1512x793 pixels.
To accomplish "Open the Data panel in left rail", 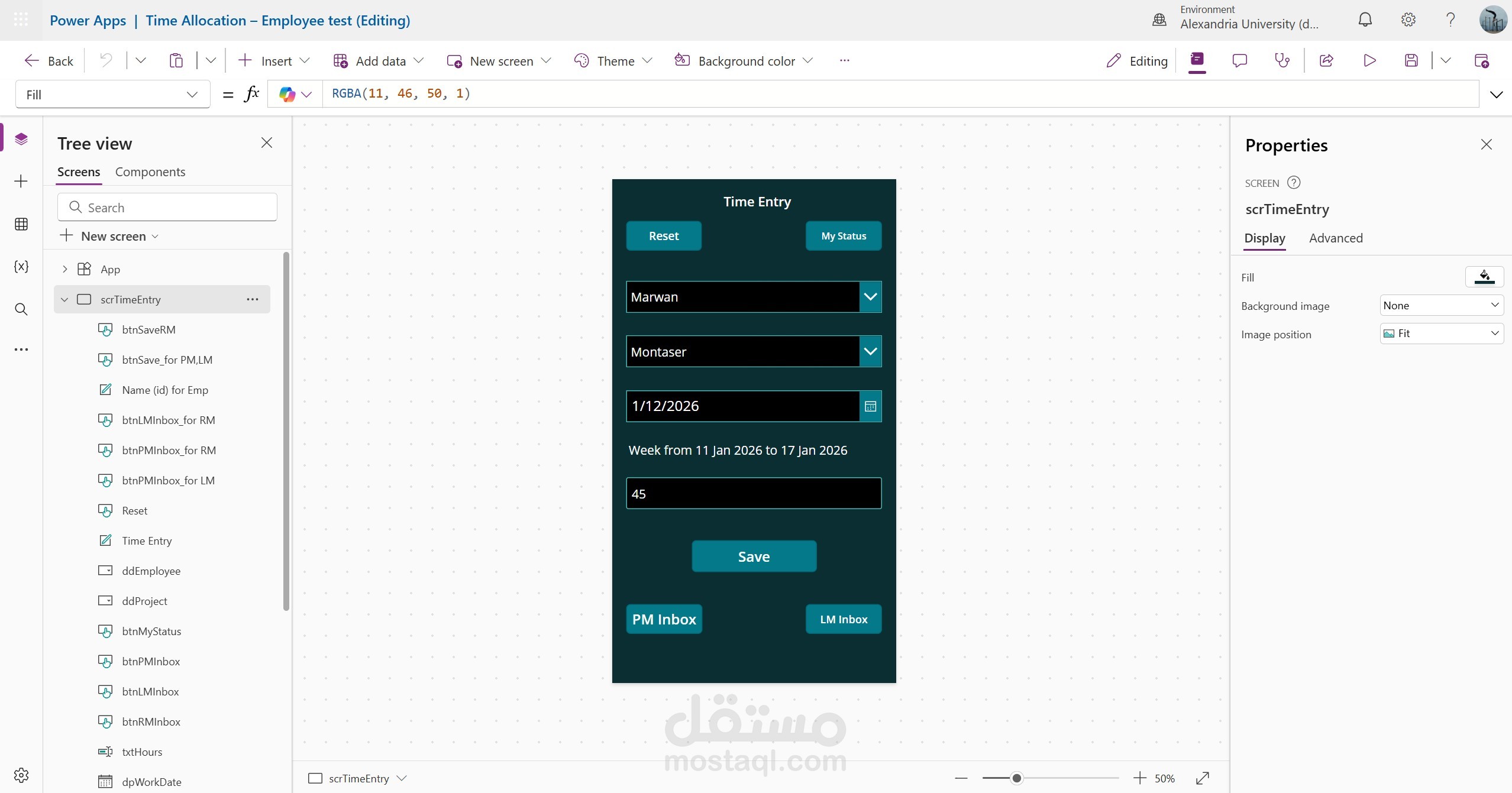I will (x=21, y=224).
